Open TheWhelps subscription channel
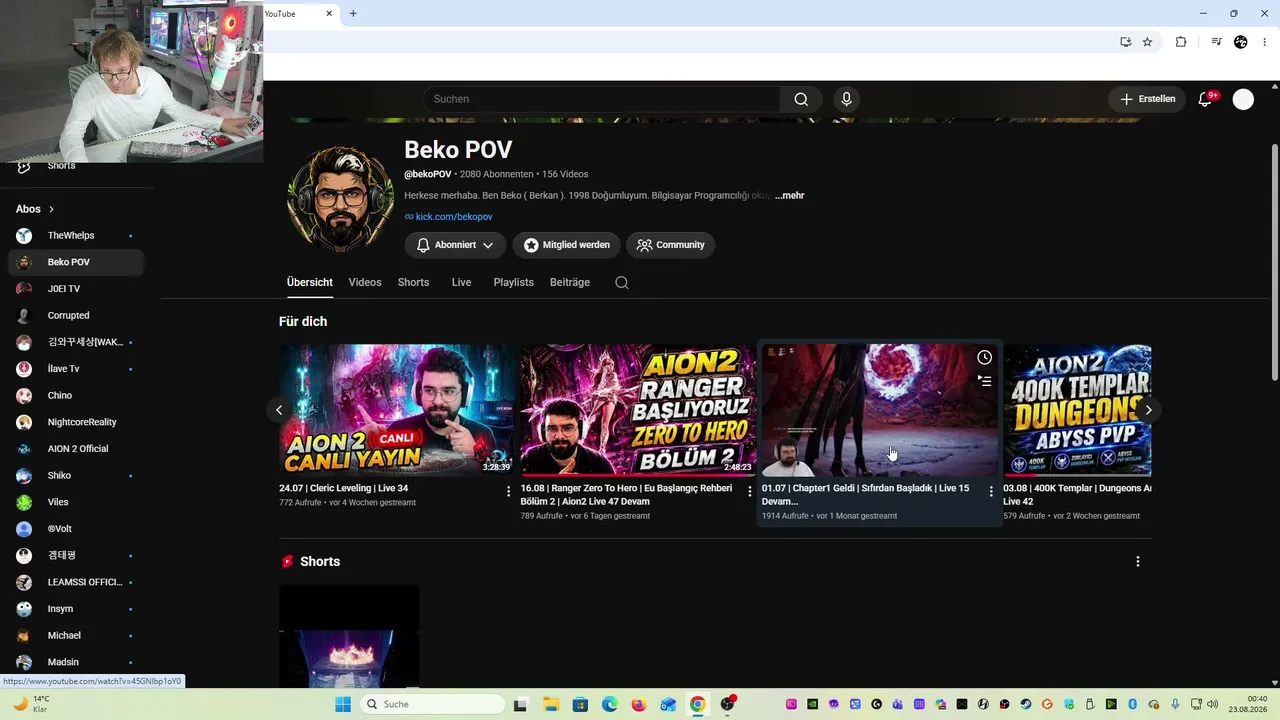 coord(76,236)
